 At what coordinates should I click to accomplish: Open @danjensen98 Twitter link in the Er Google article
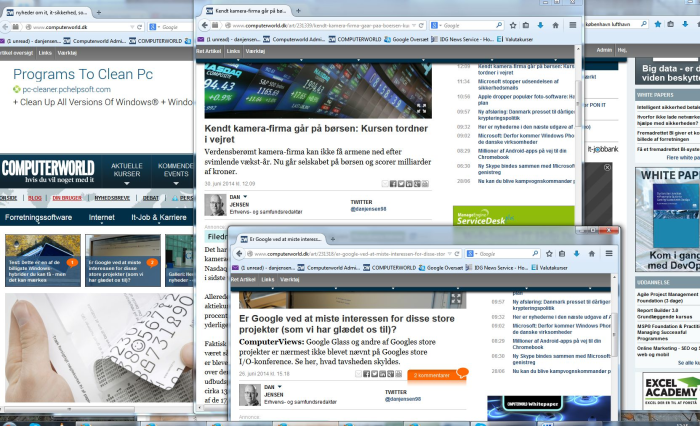(x=403, y=399)
